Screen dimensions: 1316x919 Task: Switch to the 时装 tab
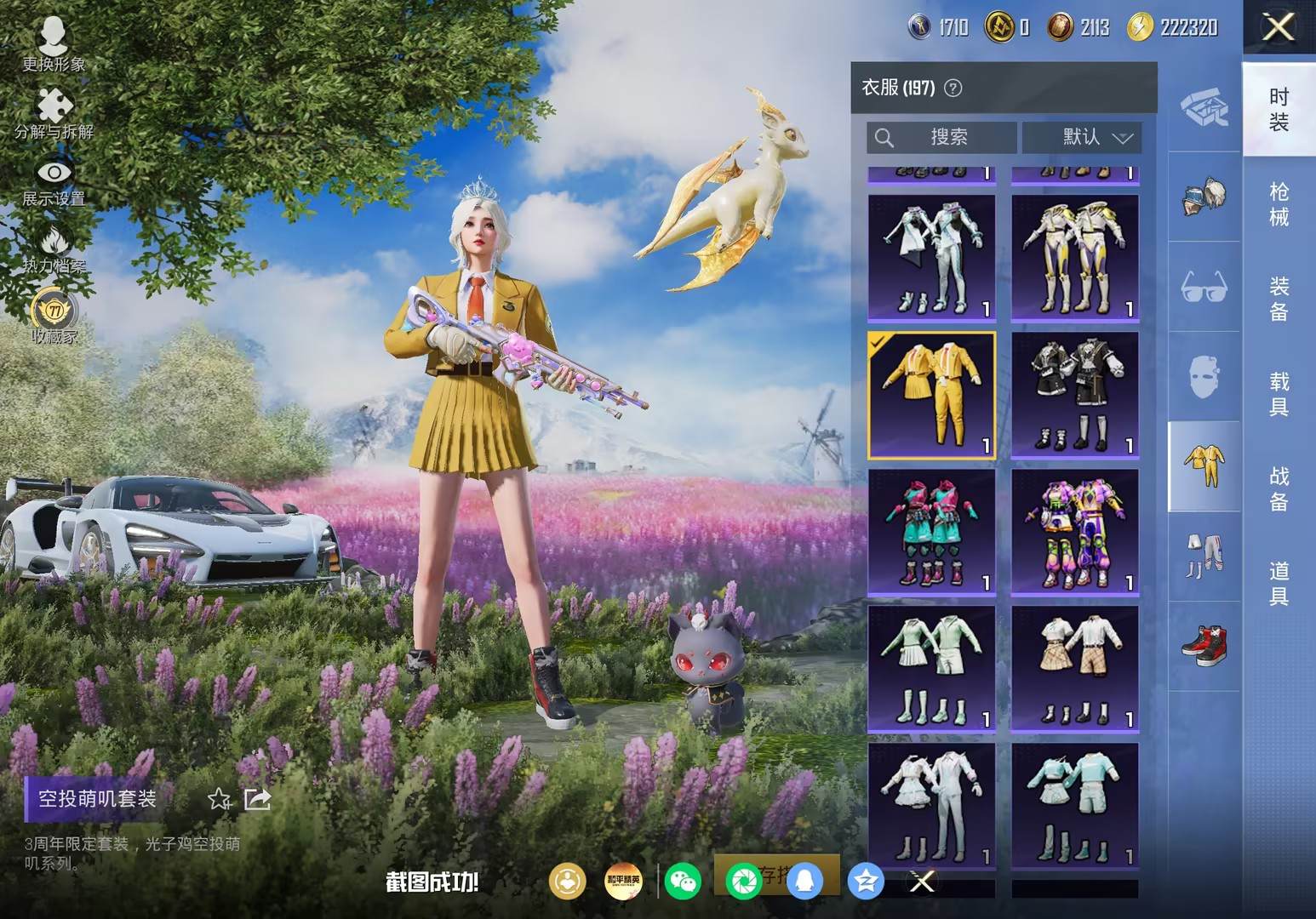[1279, 109]
